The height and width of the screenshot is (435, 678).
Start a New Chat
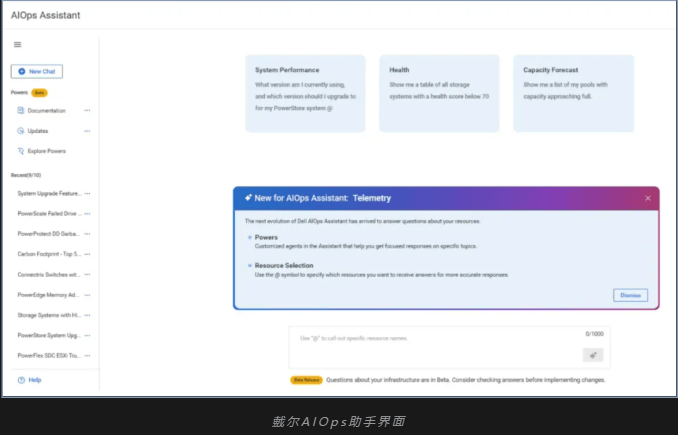click(37, 71)
